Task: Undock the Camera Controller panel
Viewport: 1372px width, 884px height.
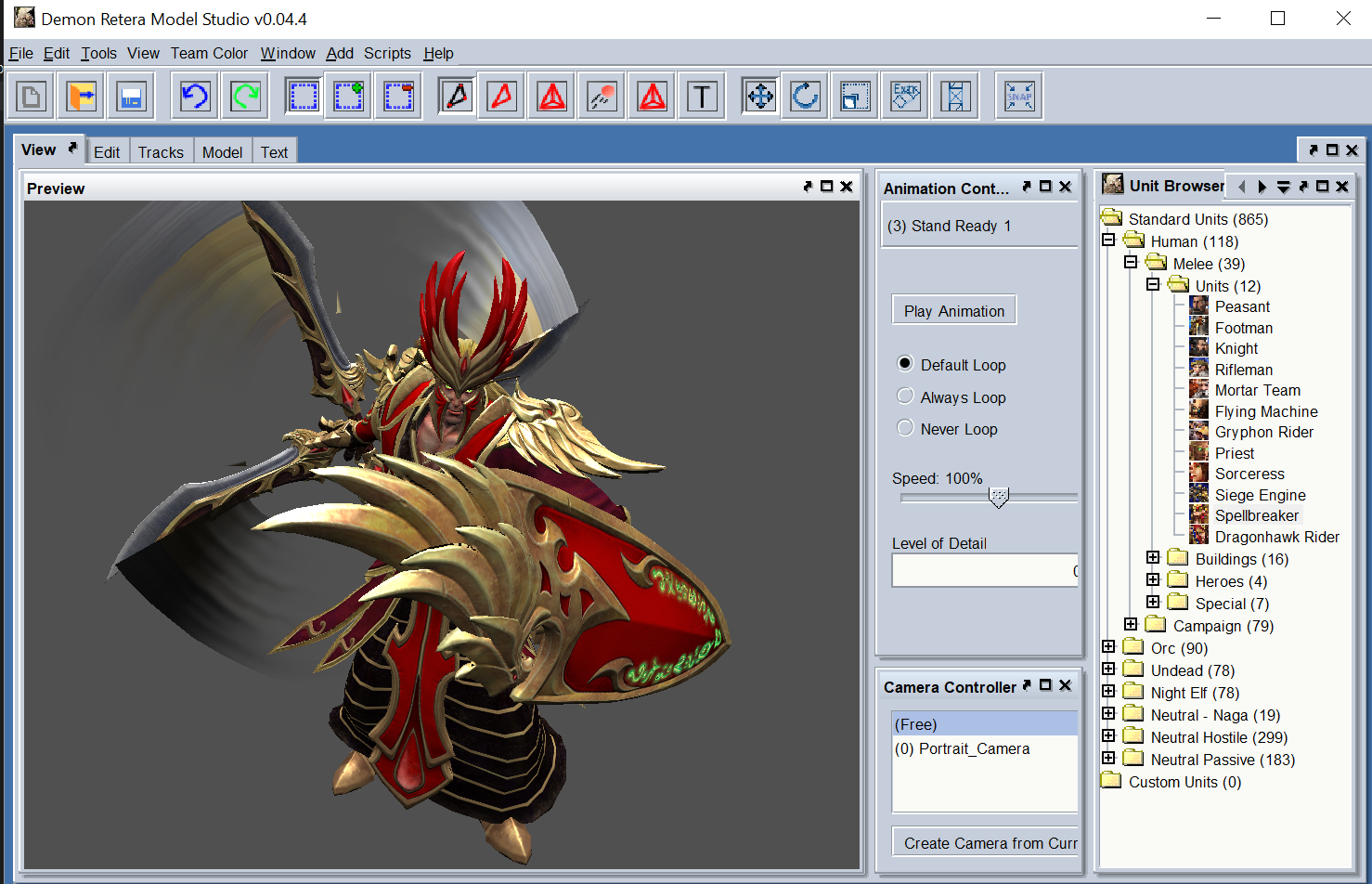Action: coord(1027,685)
